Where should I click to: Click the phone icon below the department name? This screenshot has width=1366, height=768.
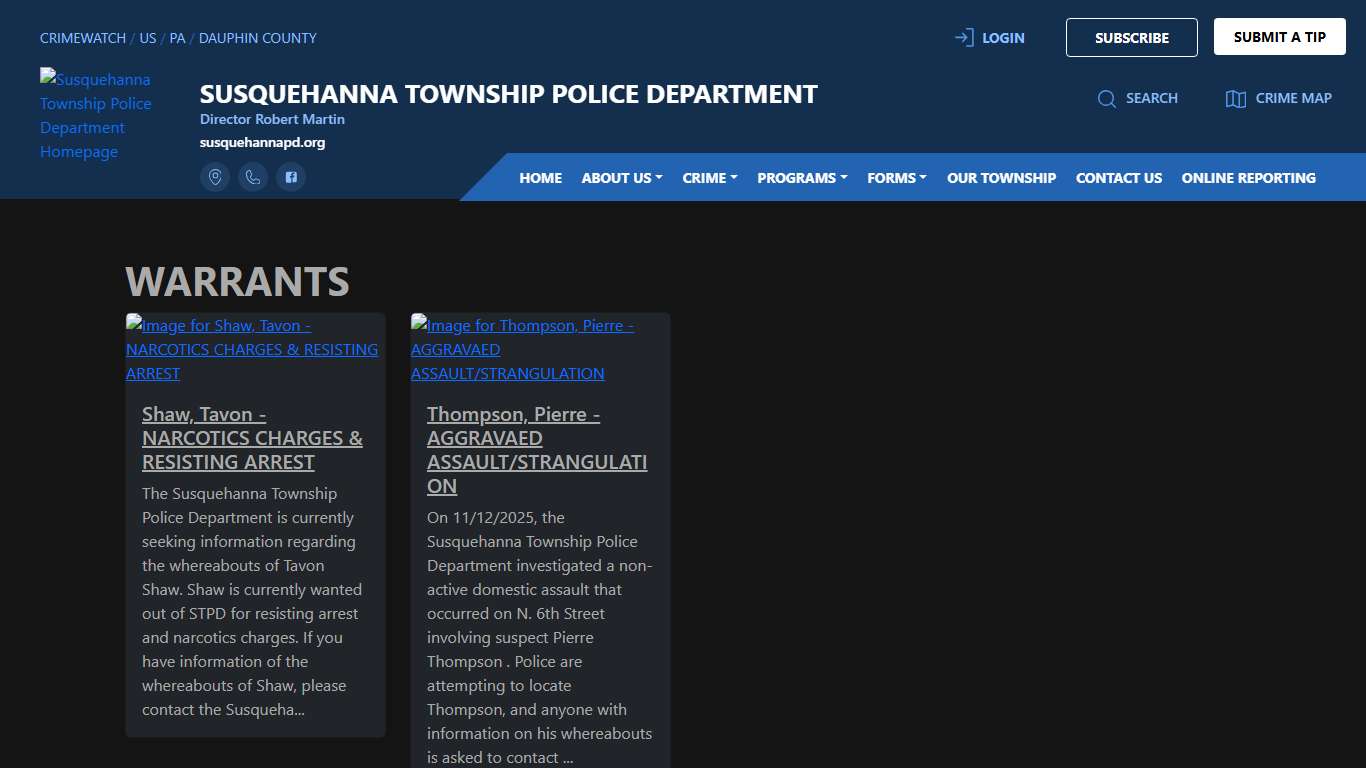pyautogui.click(x=253, y=176)
